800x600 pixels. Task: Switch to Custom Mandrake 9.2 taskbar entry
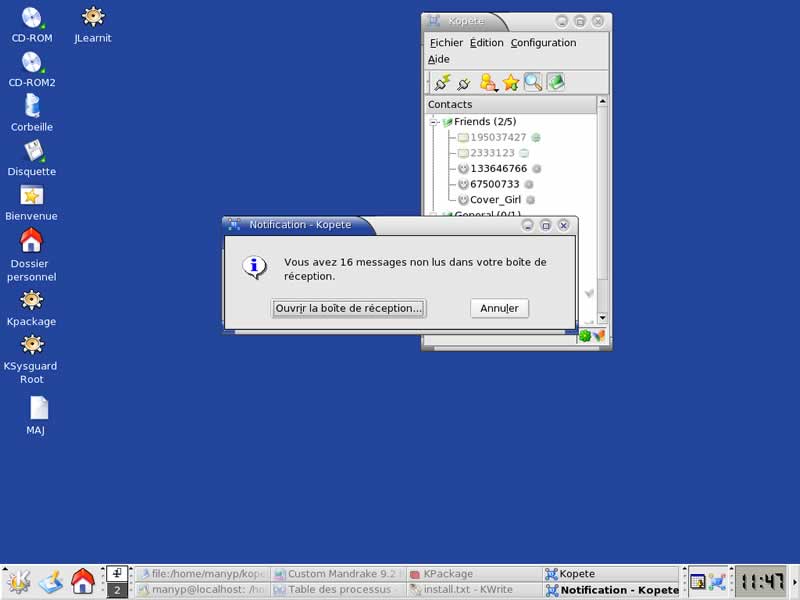(338, 574)
